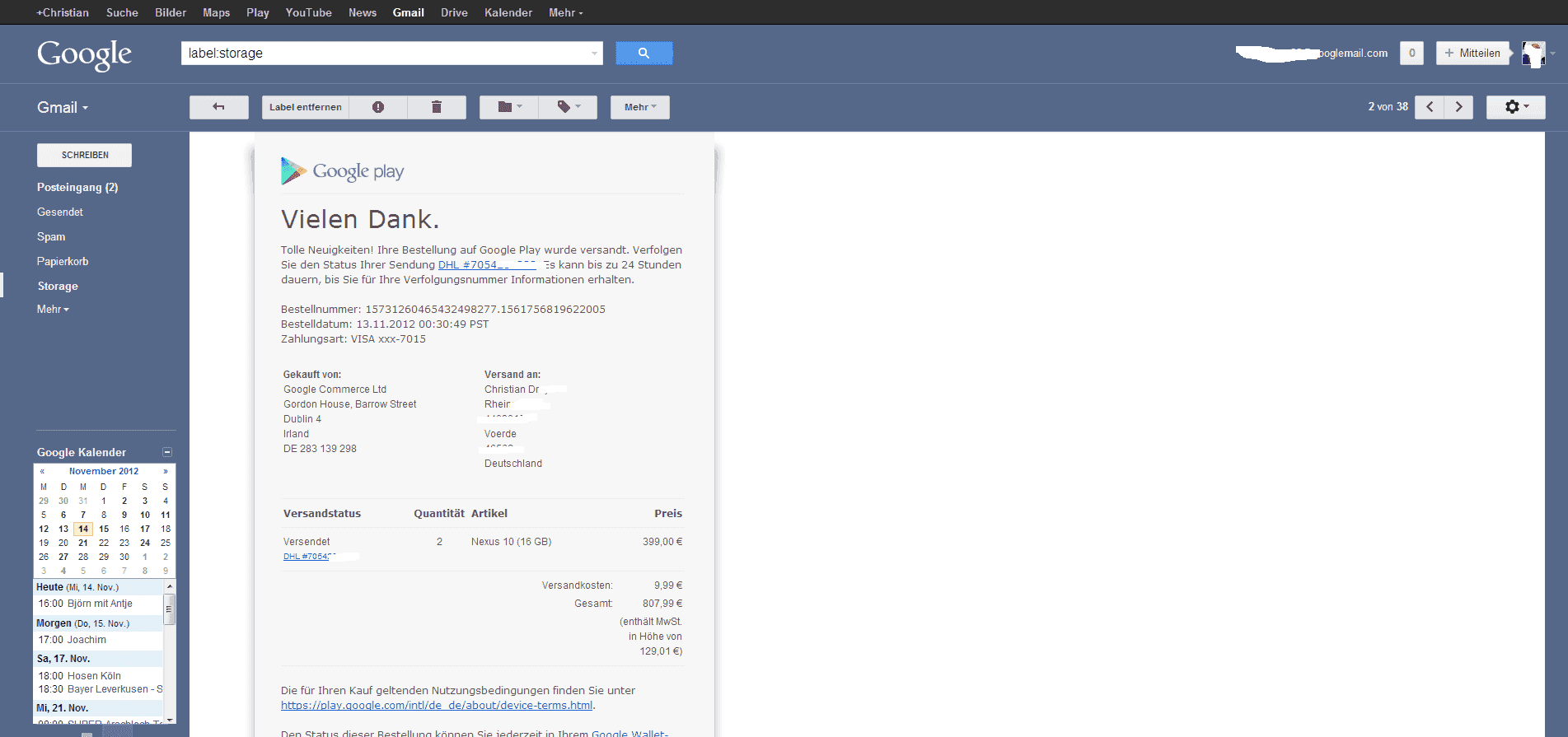
Task: Expand the Gmail dropdown menu
Action: click(x=63, y=107)
